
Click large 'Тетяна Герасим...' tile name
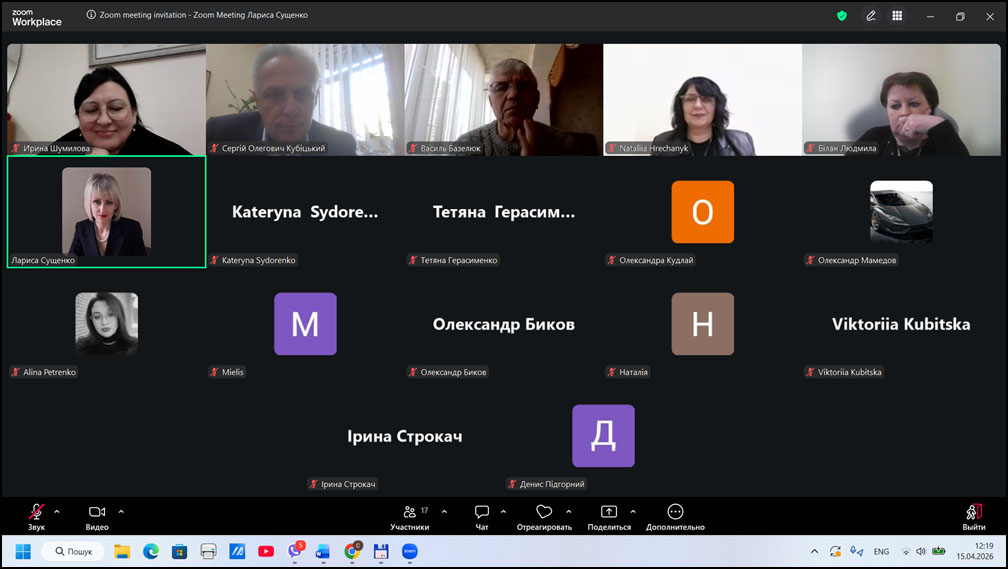coord(503,212)
